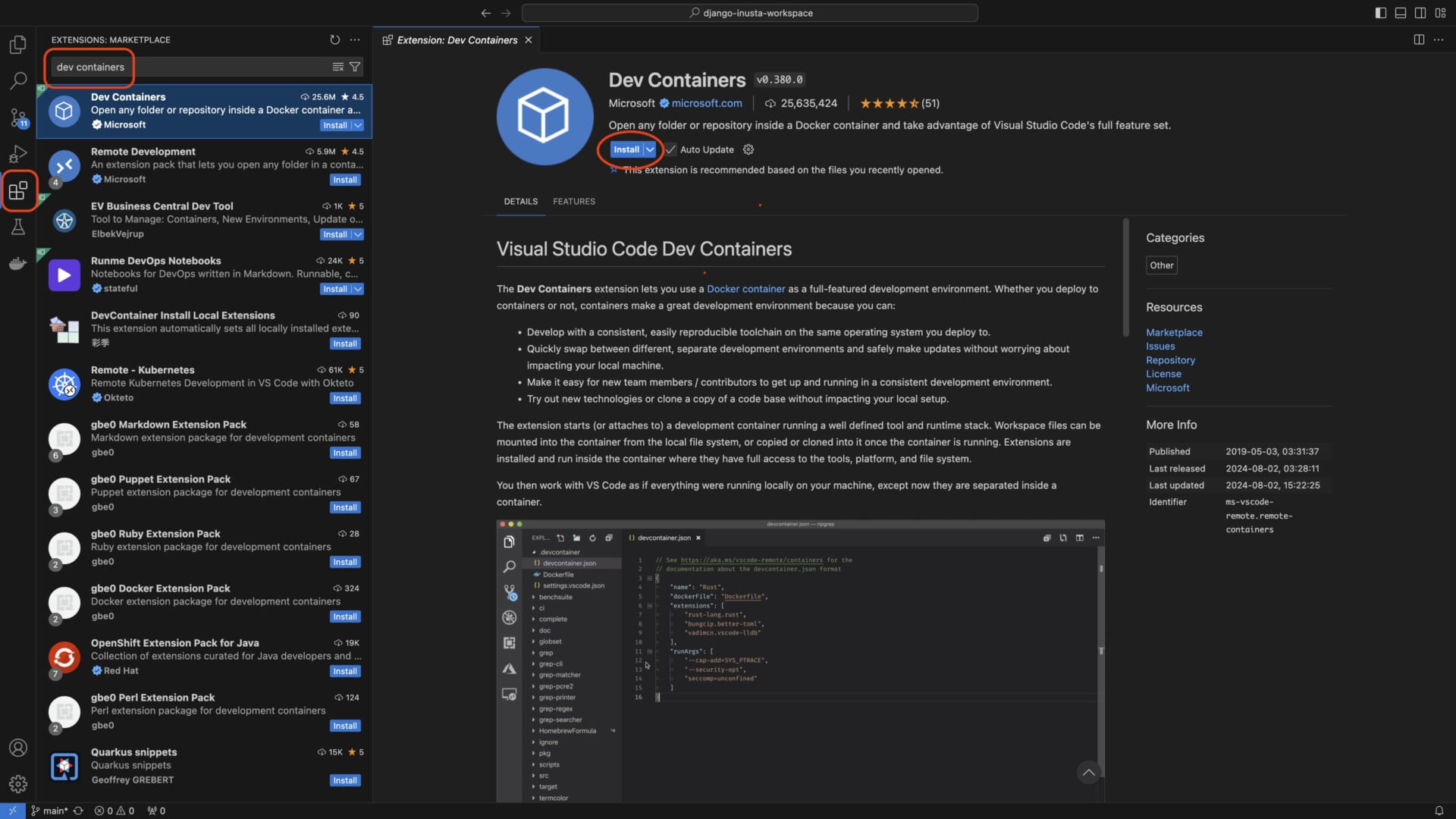The width and height of the screenshot is (1456, 819).
Task: Install Dev Containers from the detail page
Action: pos(626,149)
